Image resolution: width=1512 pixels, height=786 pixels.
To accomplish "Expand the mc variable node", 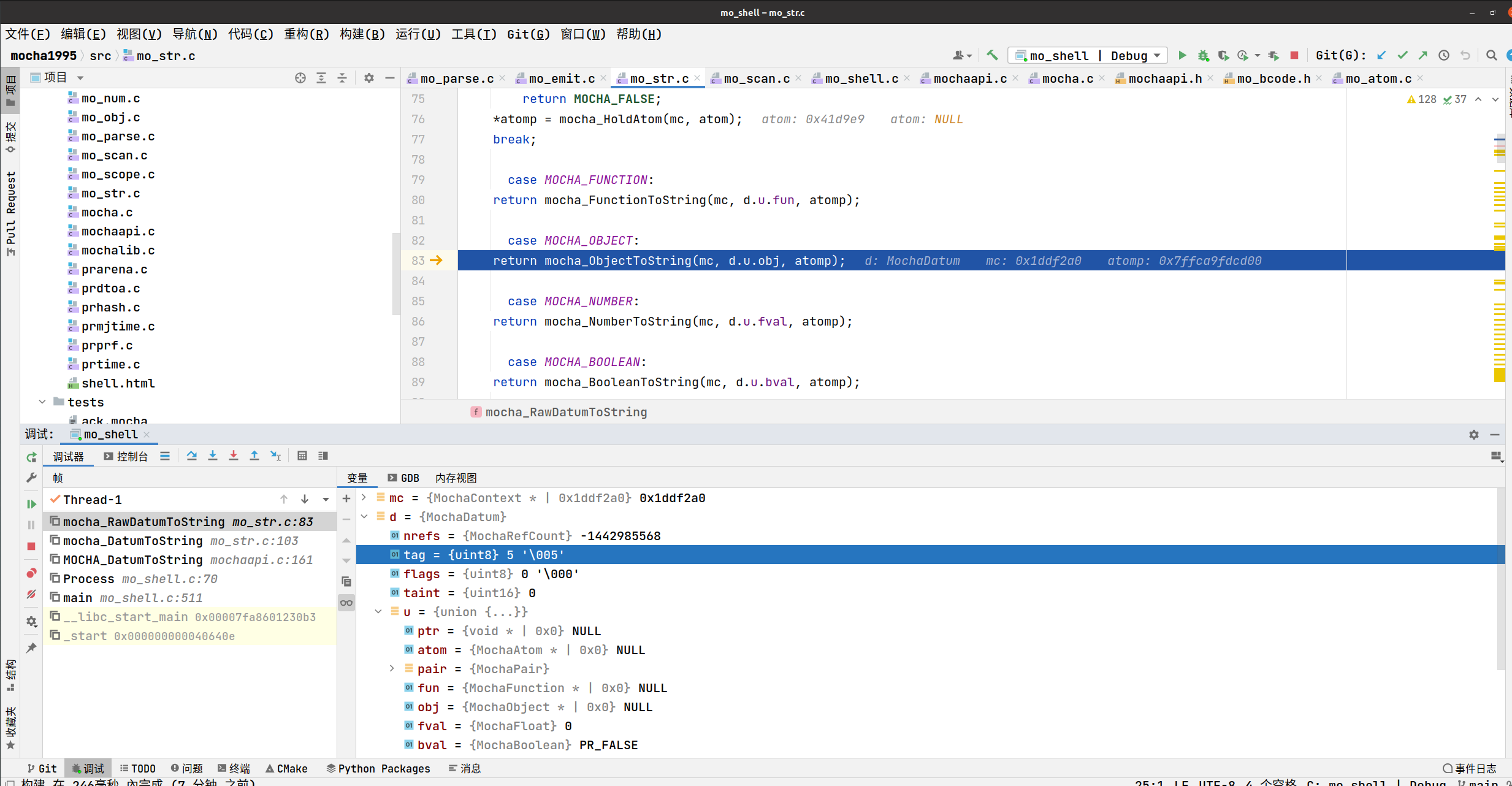I will [364, 497].
